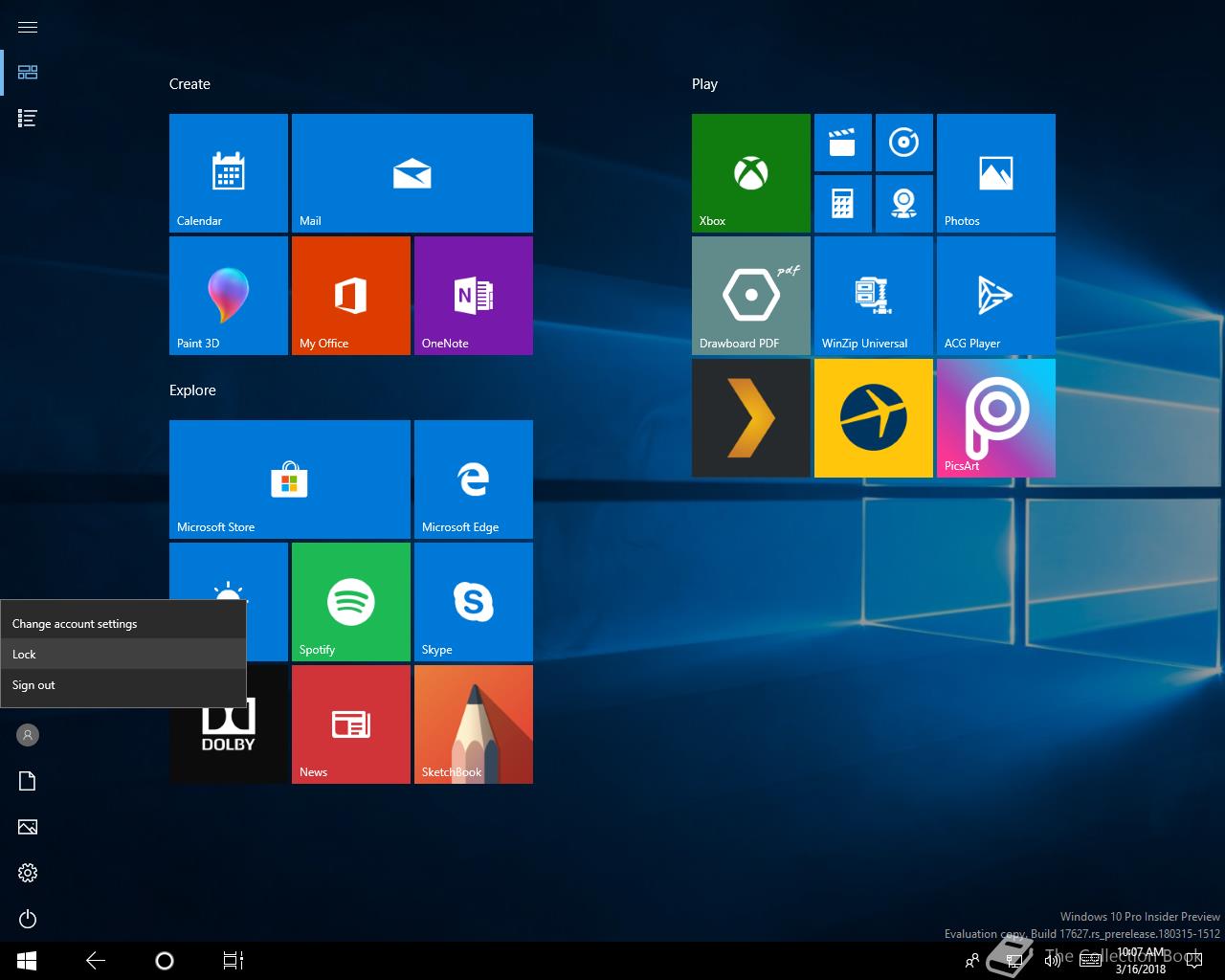1225x980 pixels.
Task: Open the Pictures folder shortcut
Action: point(28,827)
